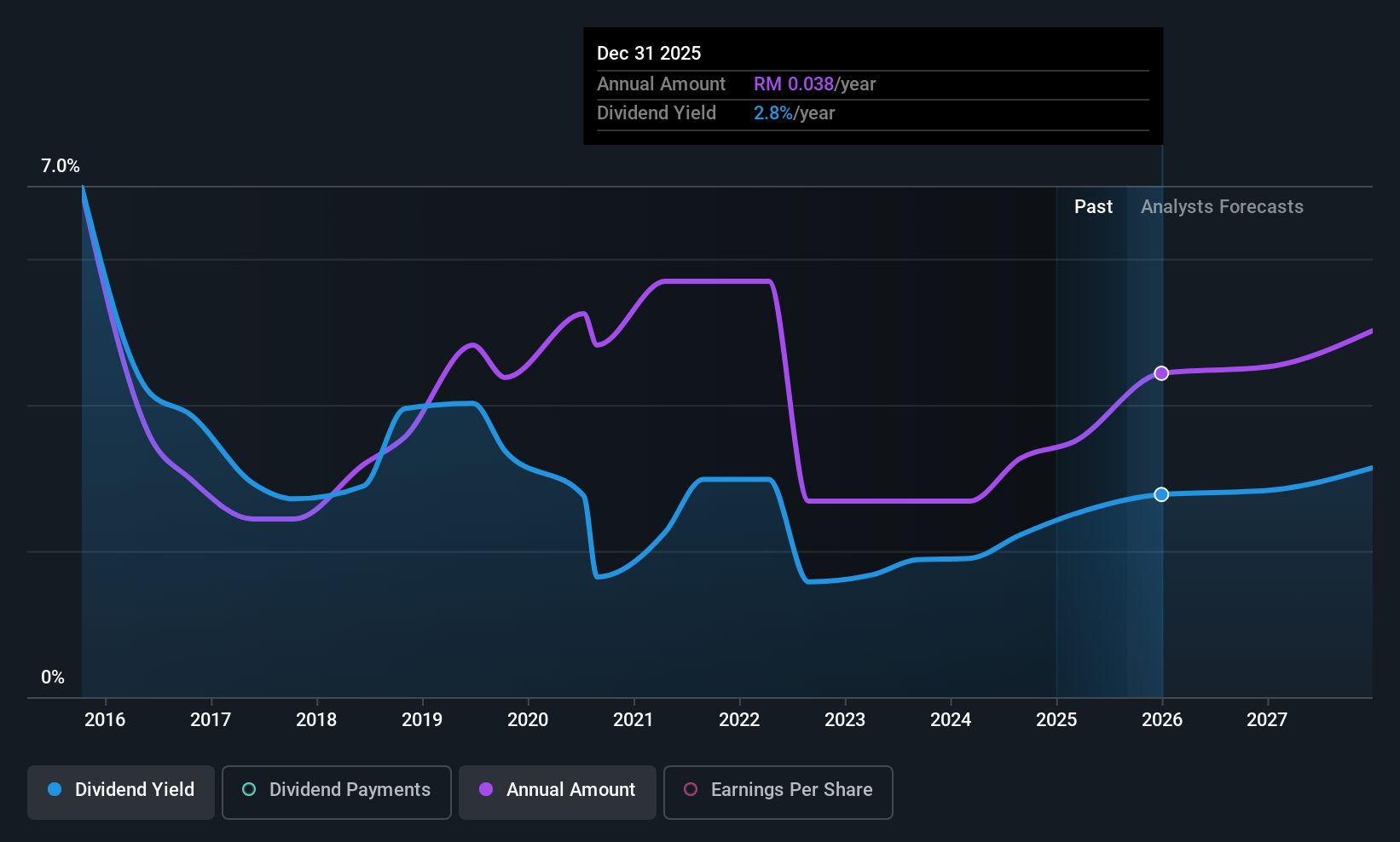The width and height of the screenshot is (1400, 842).
Task: Click the 7.0% axis label
Action: click(x=60, y=166)
